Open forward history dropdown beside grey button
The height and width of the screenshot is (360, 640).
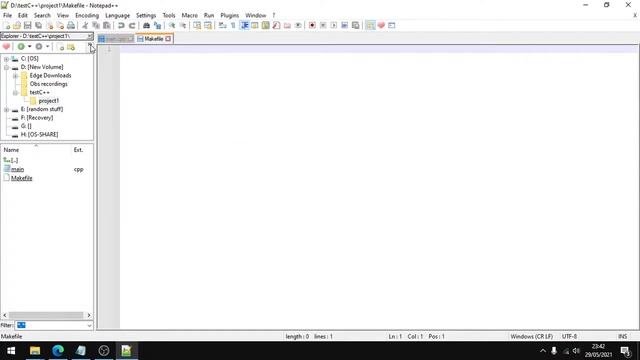point(47,47)
